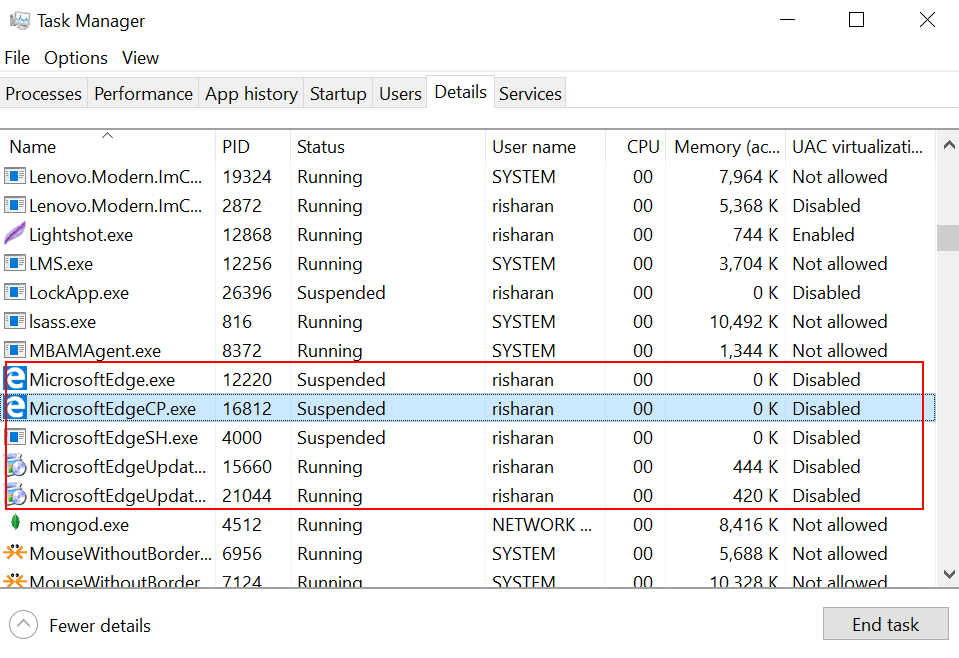Select the Details tab

[x=461, y=92]
